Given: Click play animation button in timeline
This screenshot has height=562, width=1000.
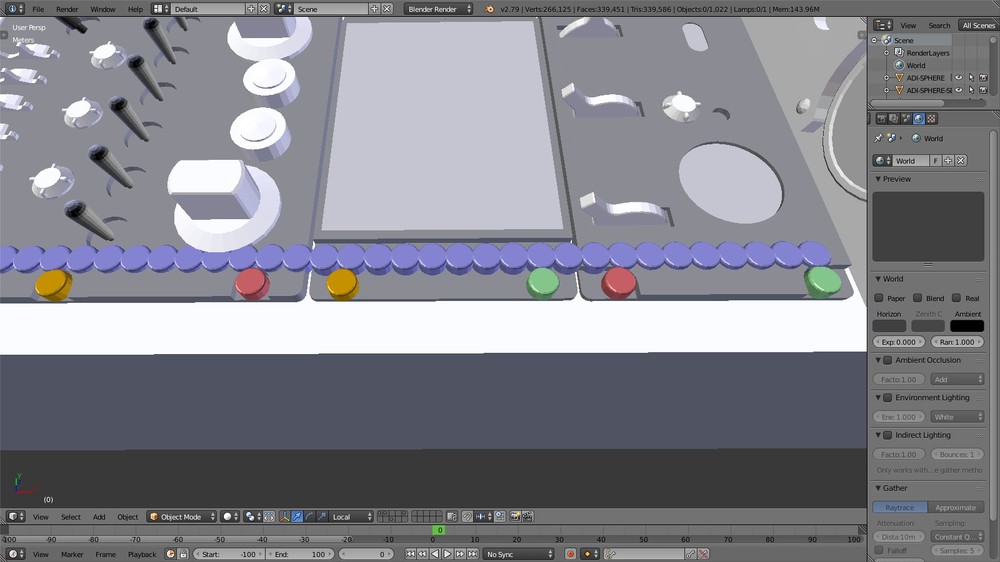Looking at the screenshot, I should (x=447, y=554).
